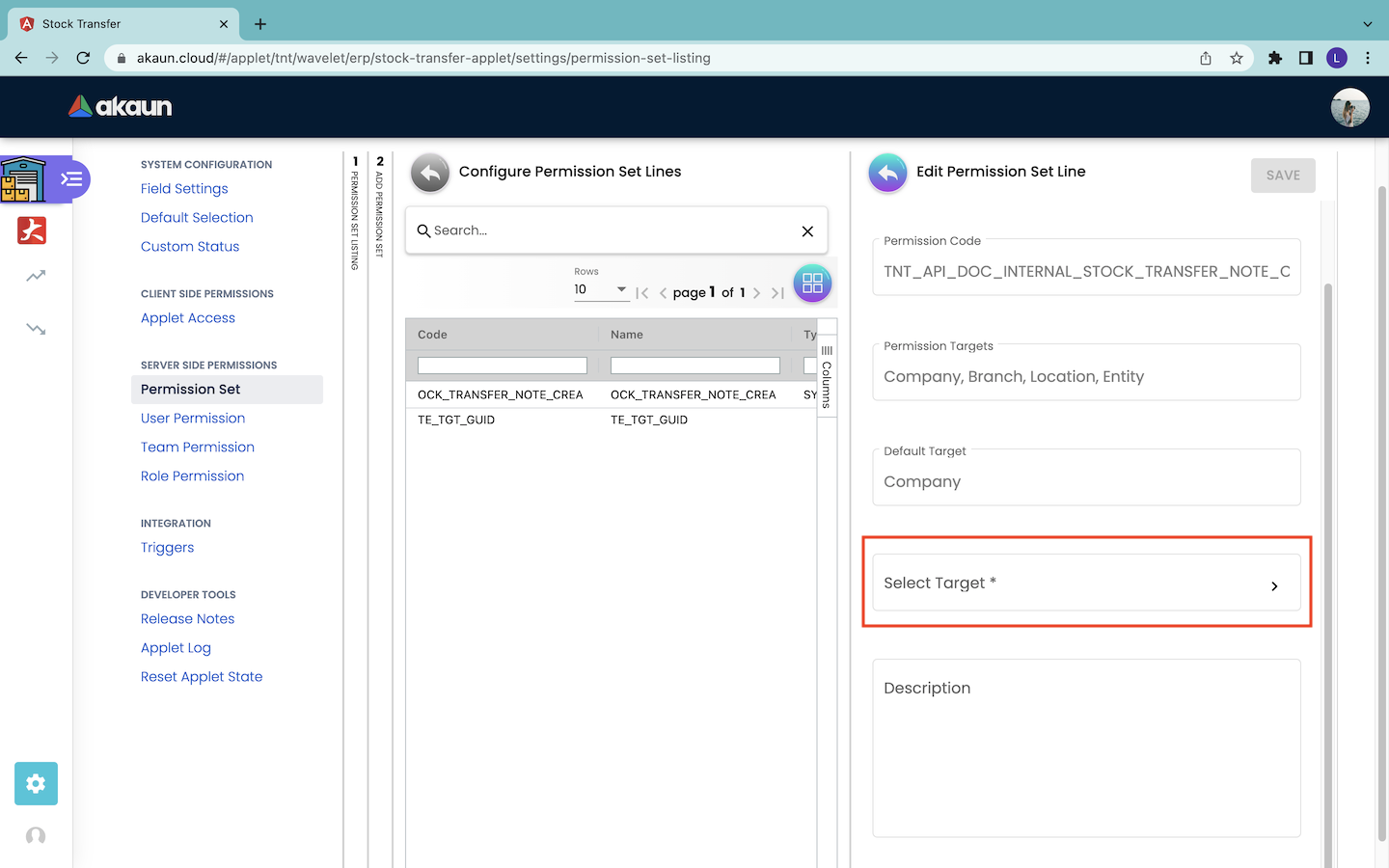Click the grey back arrow beside Configure Permission Set Lines
Viewport: 1389px width, 868px height.
coord(430,174)
